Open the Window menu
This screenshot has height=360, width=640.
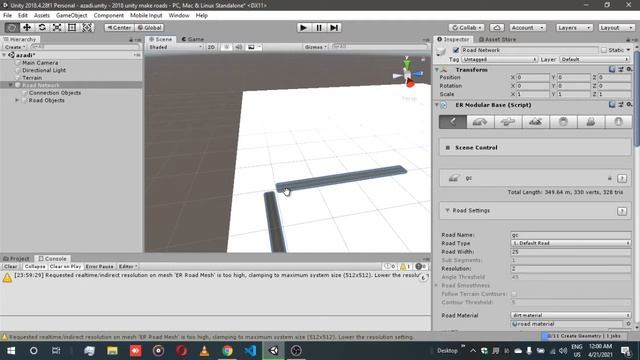pos(179,16)
